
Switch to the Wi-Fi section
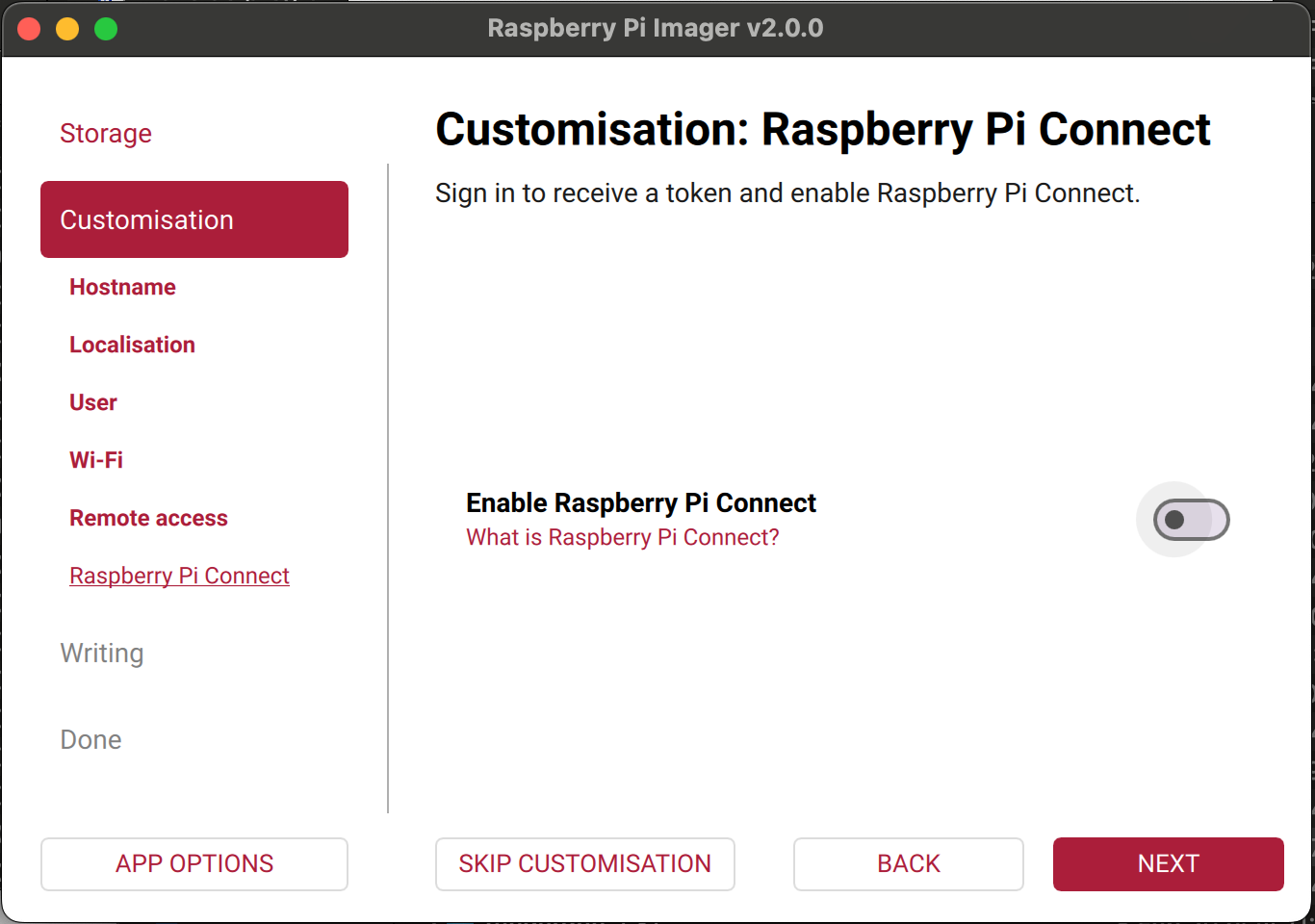point(96,460)
